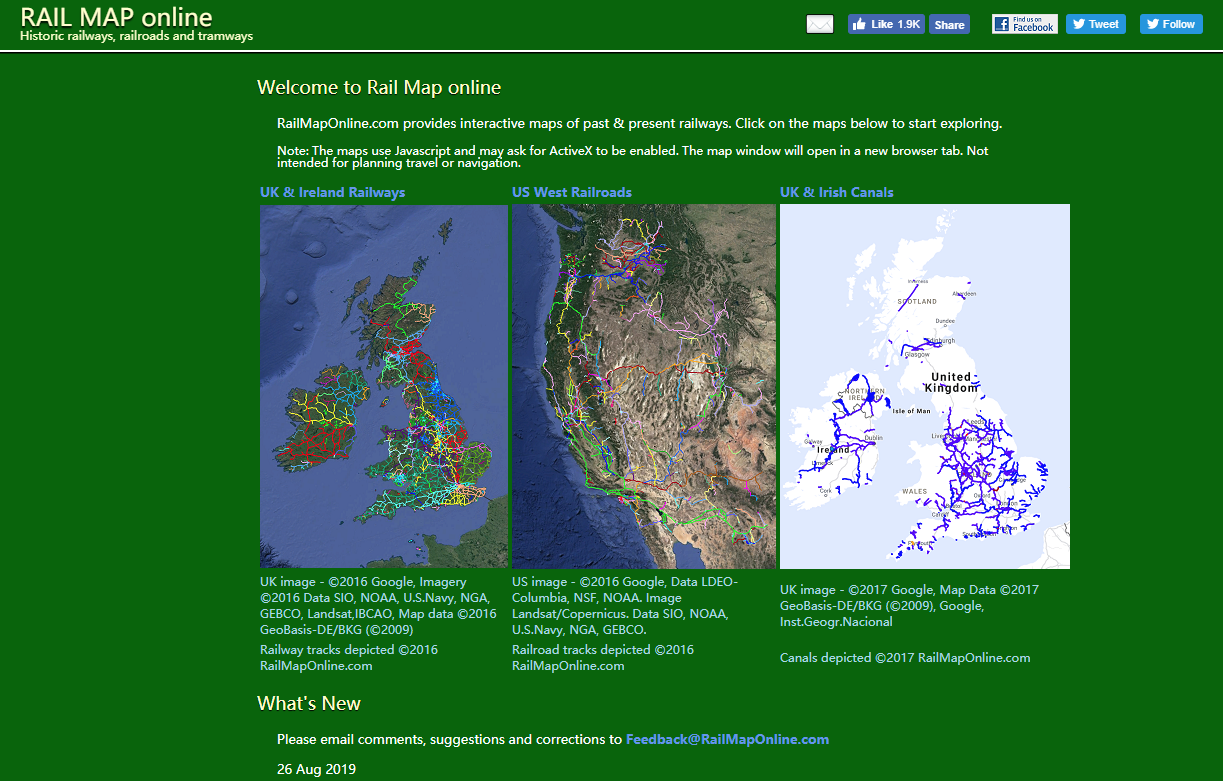Select the UK canals map image
This screenshot has height=781, width=1223.
click(924, 386)
